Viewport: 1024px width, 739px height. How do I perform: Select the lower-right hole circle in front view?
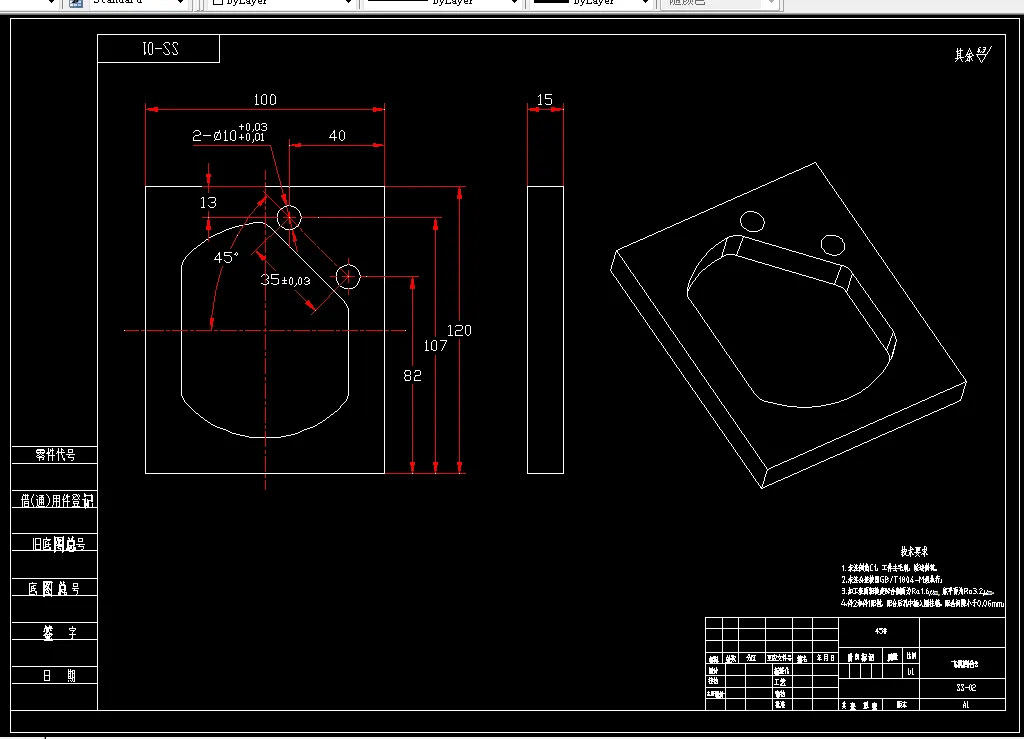point(348,277)
